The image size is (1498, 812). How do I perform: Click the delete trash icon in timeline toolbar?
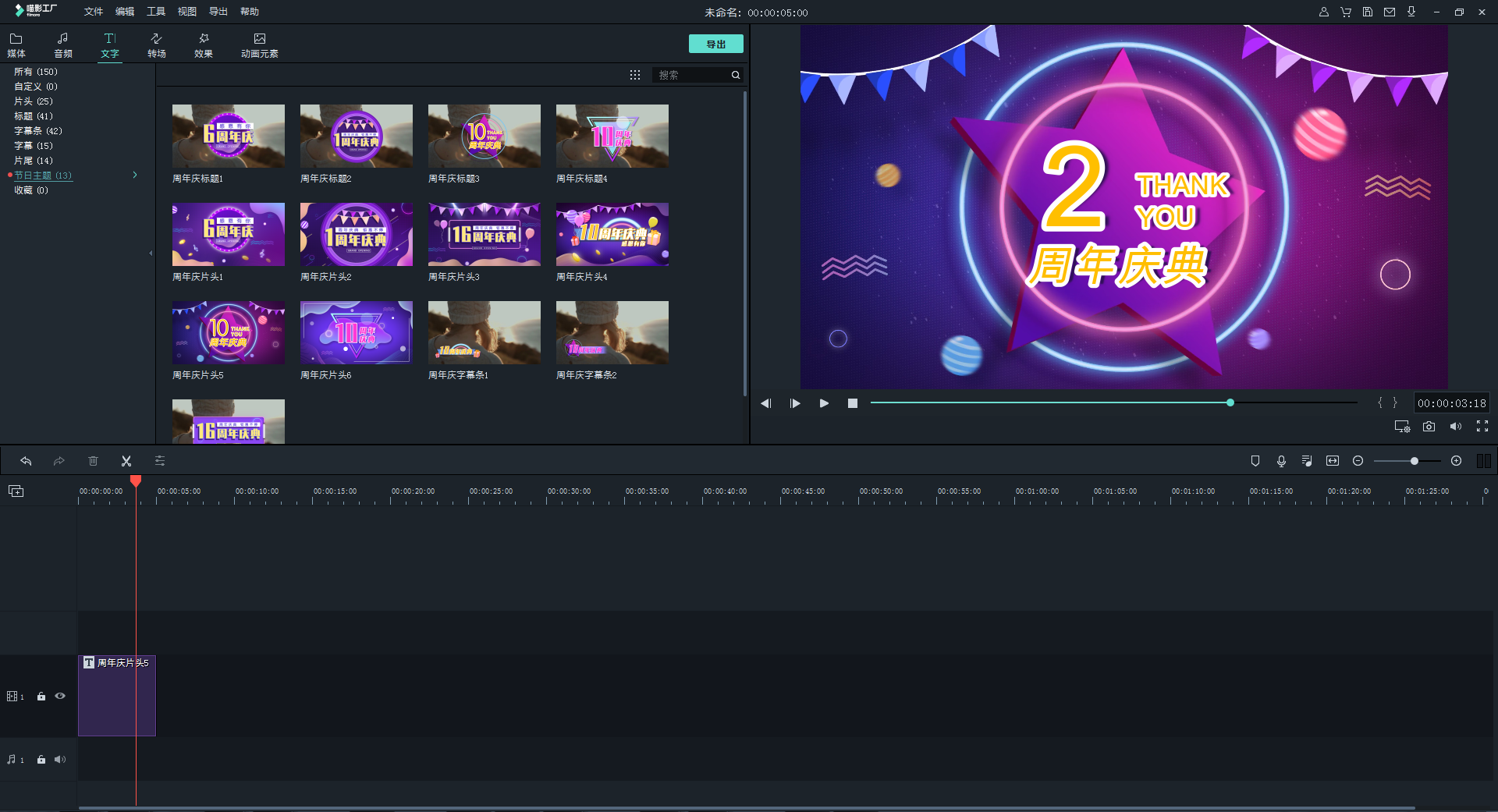click(93, 461)
